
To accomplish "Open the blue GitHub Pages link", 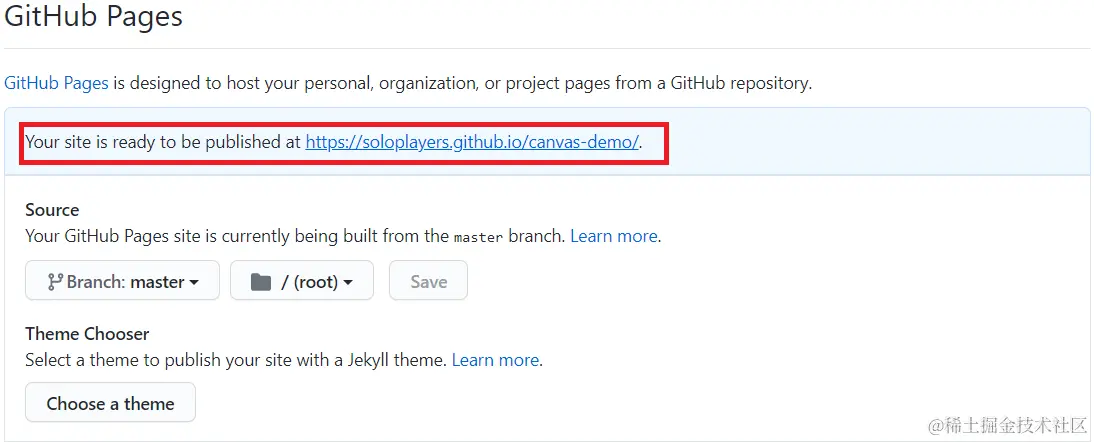I will pyautogui.click(x=56, y=83).
